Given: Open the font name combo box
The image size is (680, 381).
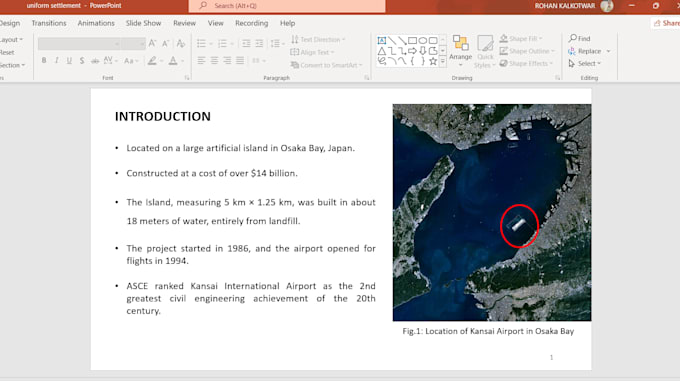Looking at the screenshot, I should pos(79,44).
